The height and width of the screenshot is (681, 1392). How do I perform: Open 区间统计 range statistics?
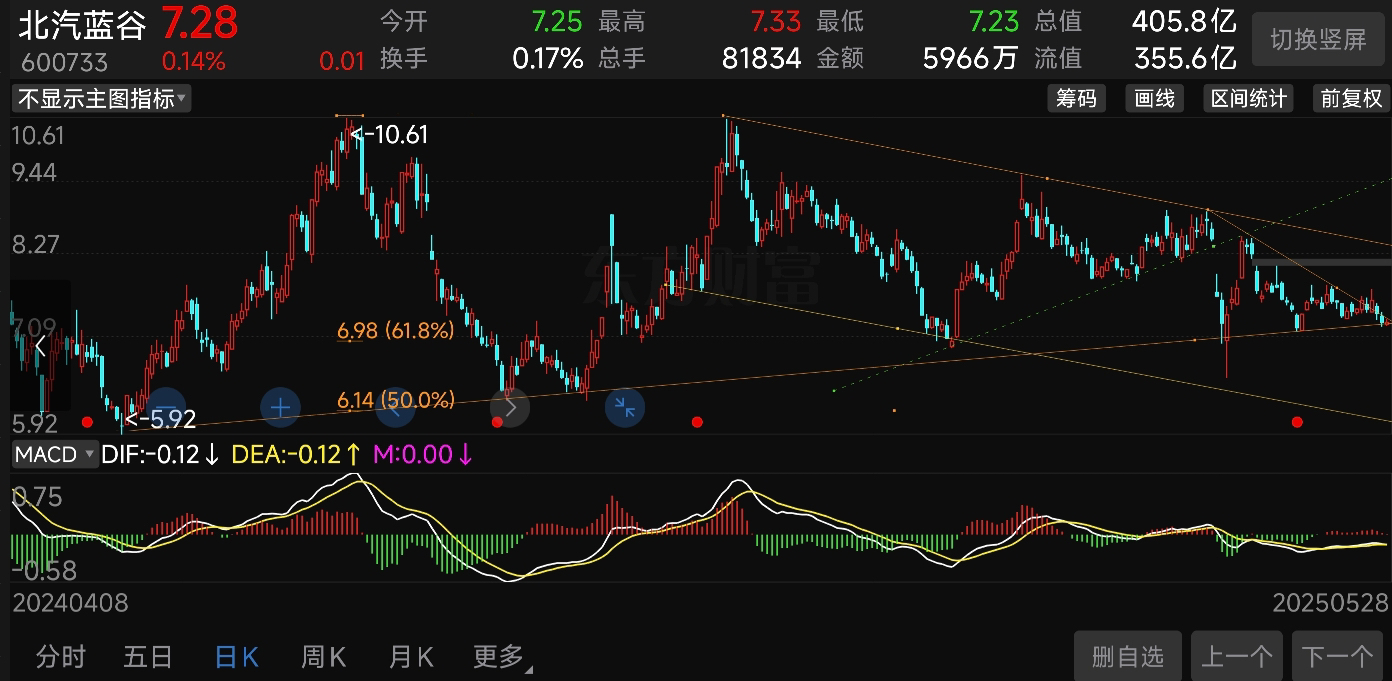(x=1248, y=98)
